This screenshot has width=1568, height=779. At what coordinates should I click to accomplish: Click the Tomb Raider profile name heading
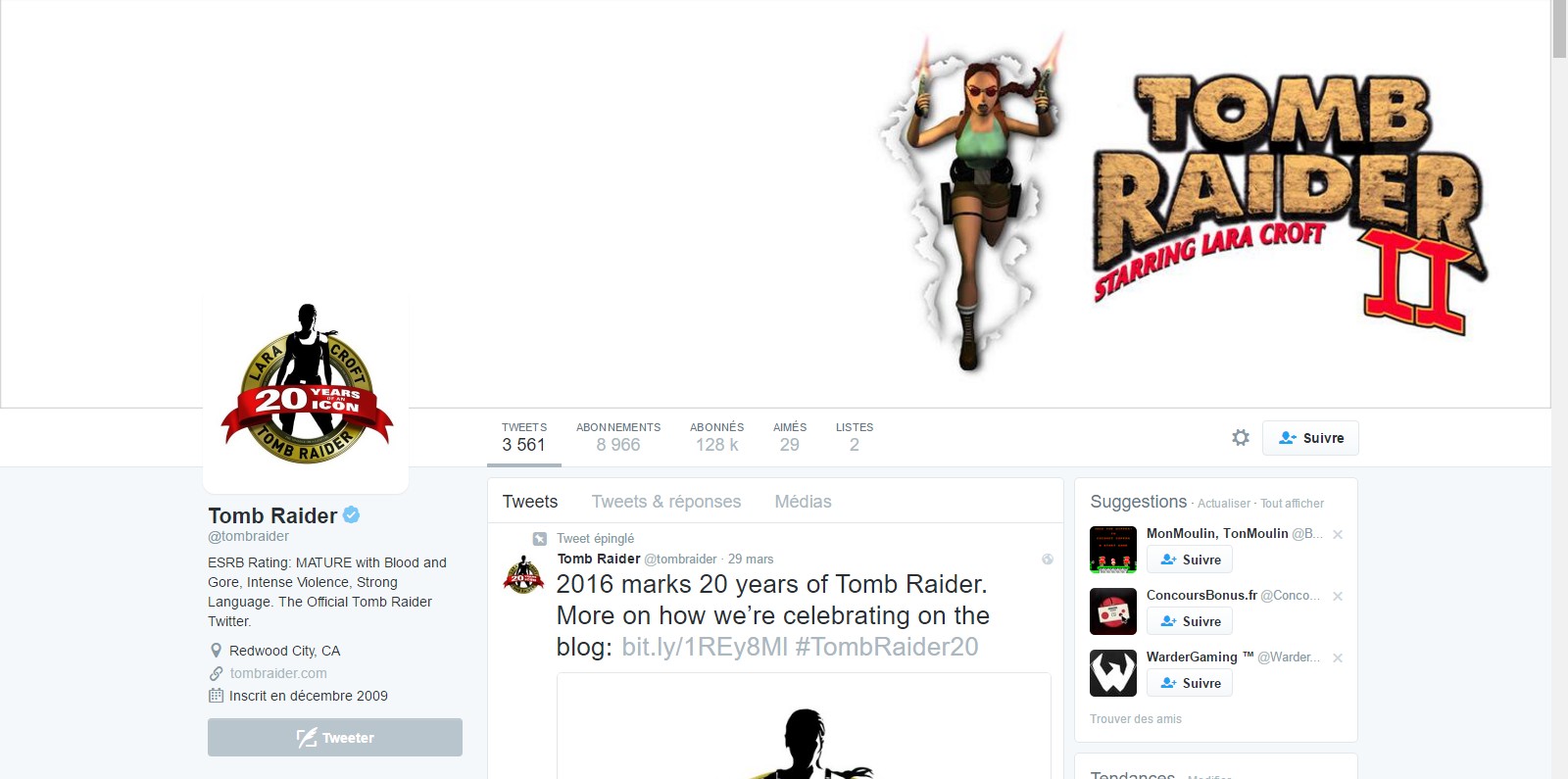[x=272, y=515]
